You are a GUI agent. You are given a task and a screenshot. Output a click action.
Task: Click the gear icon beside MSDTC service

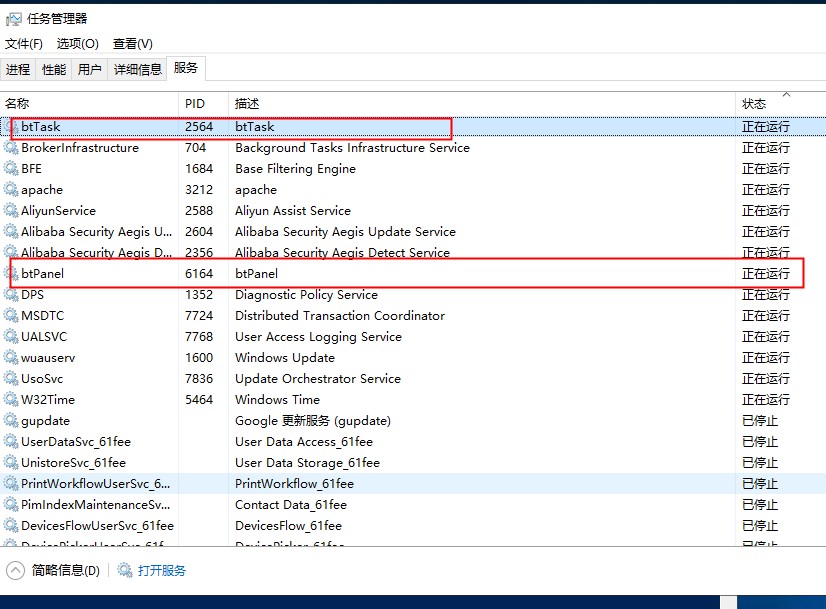11,316
